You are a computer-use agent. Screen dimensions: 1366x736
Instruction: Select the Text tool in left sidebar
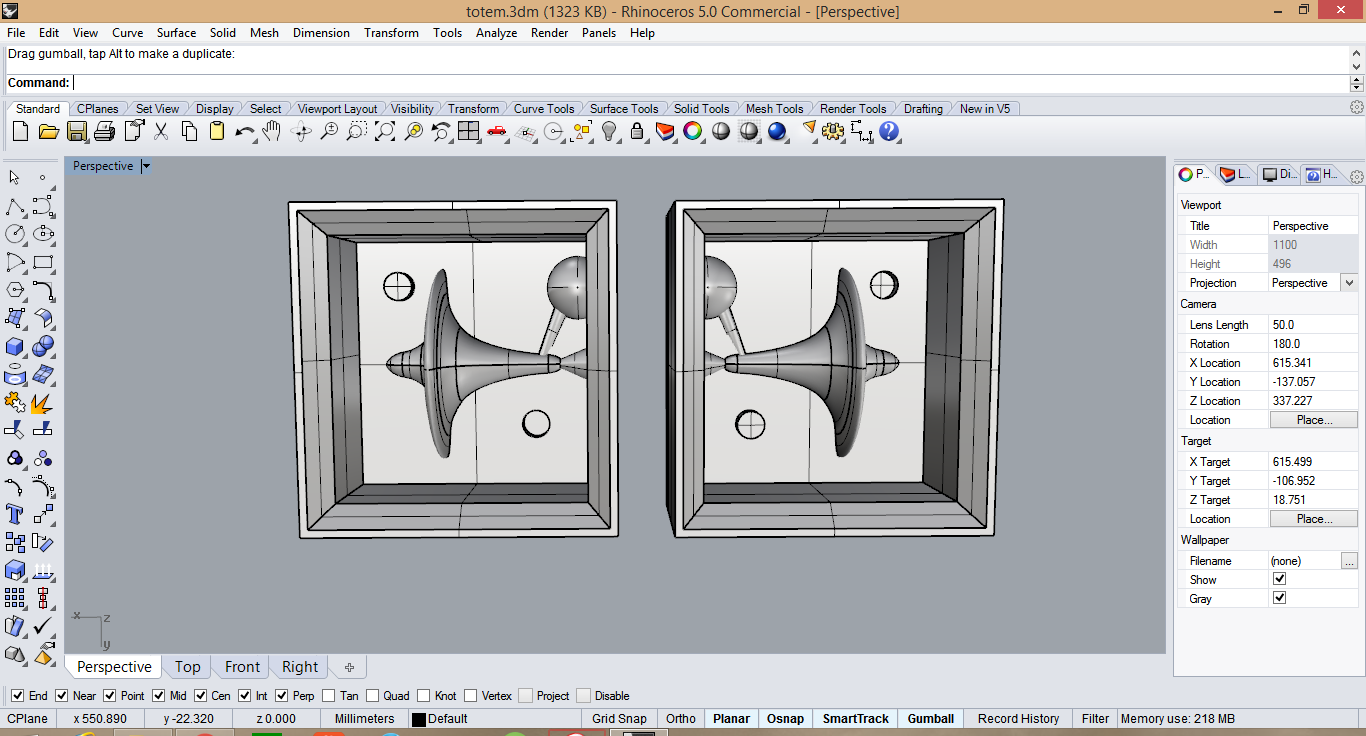pyautogui.click(x=15, y=514)
